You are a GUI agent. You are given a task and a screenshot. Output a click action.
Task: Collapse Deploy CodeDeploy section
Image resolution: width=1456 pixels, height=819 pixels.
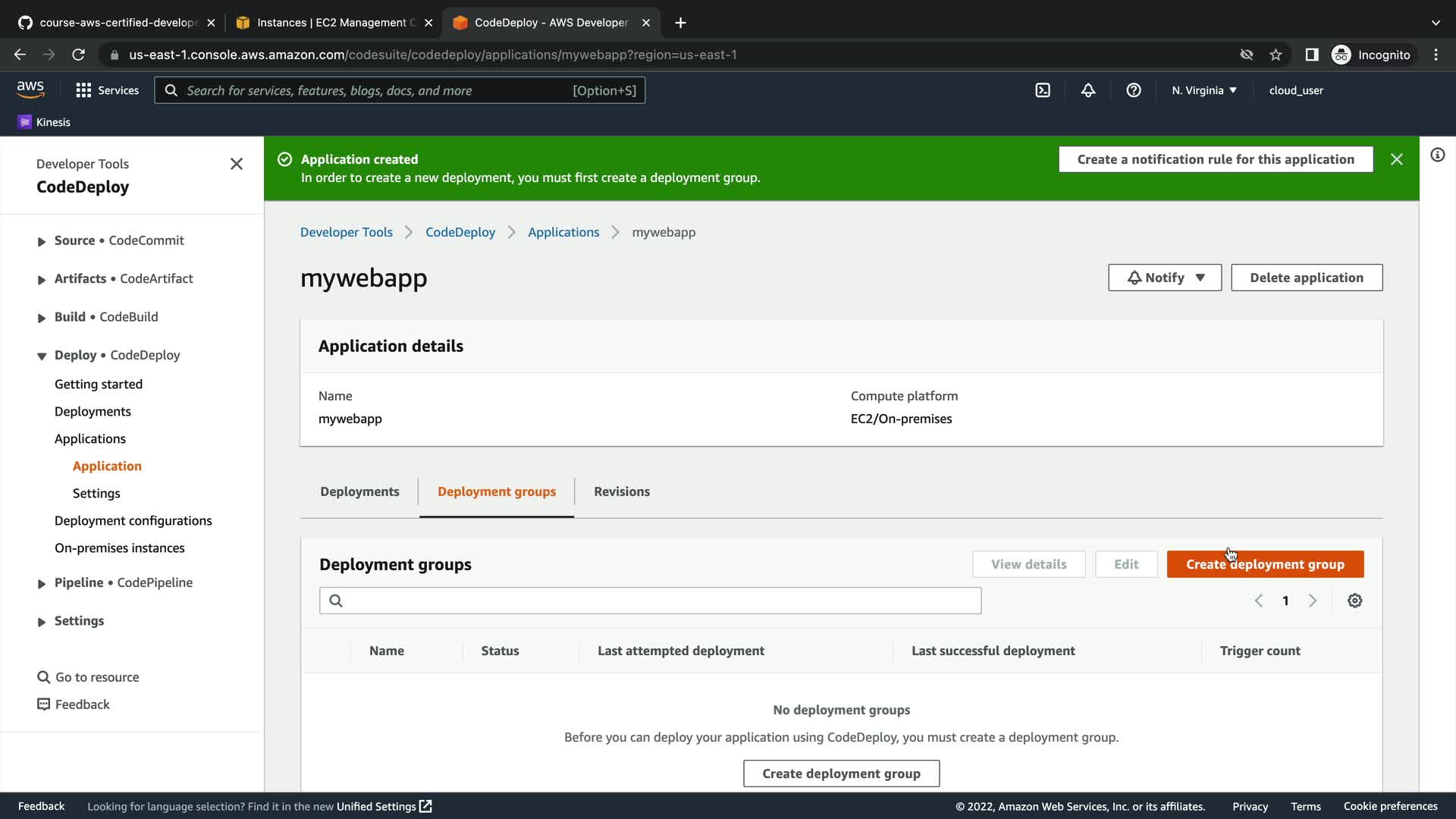coord(42,356)
